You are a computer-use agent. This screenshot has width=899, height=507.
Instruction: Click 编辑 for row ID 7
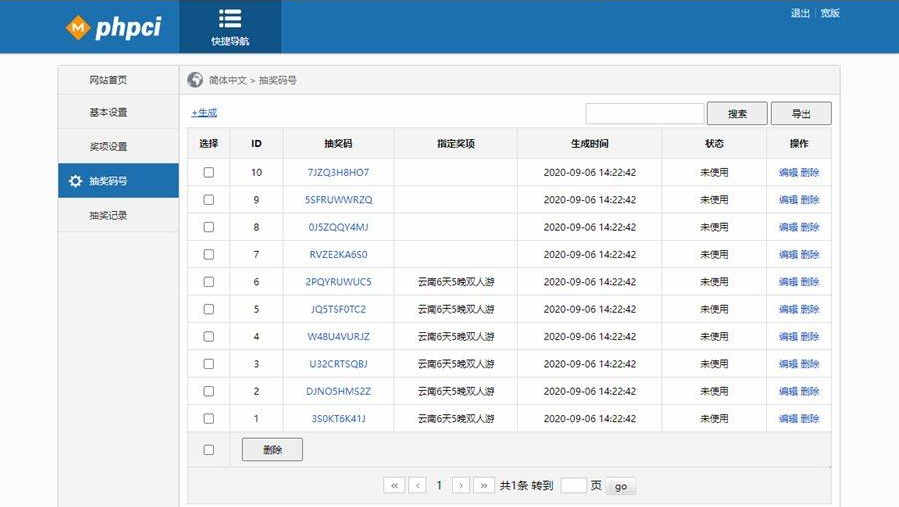coord(788,254)
